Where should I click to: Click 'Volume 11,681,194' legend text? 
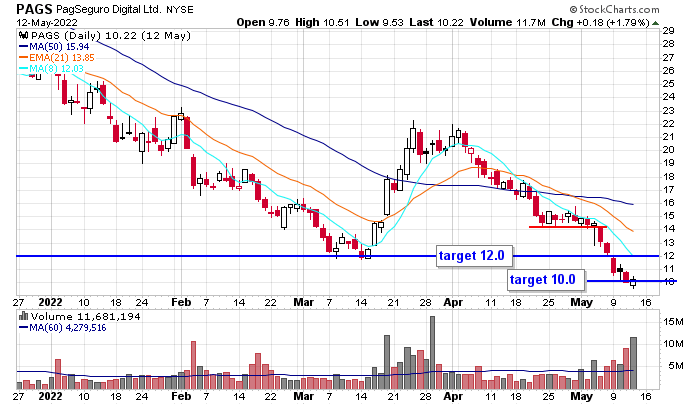[85, 317]
